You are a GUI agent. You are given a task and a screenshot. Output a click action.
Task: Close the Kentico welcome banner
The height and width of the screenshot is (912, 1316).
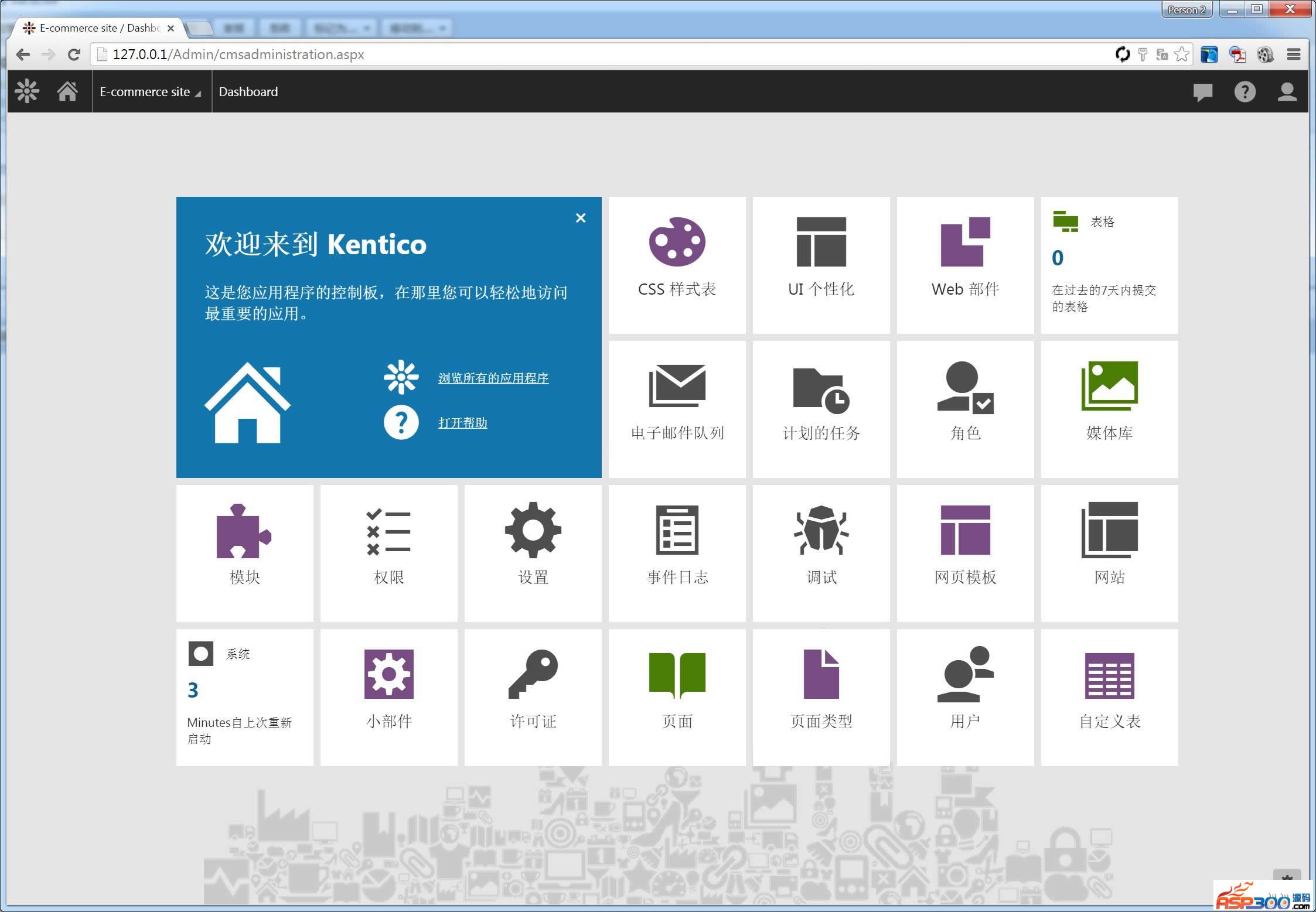[581, 218]
